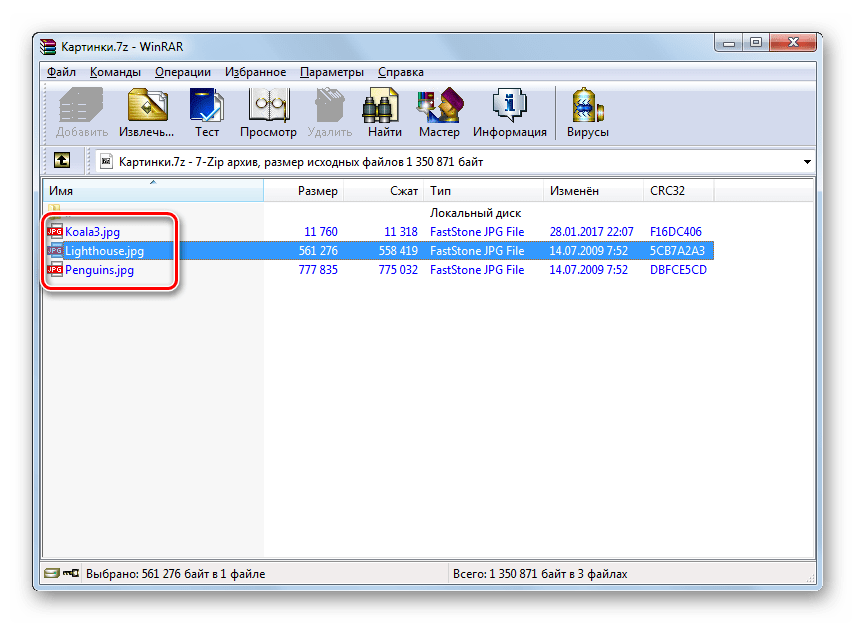The image size is (856, 624).
Task: Click the Penguins.jpg FastStone JPG File type
Action: (x=477, y=270)
